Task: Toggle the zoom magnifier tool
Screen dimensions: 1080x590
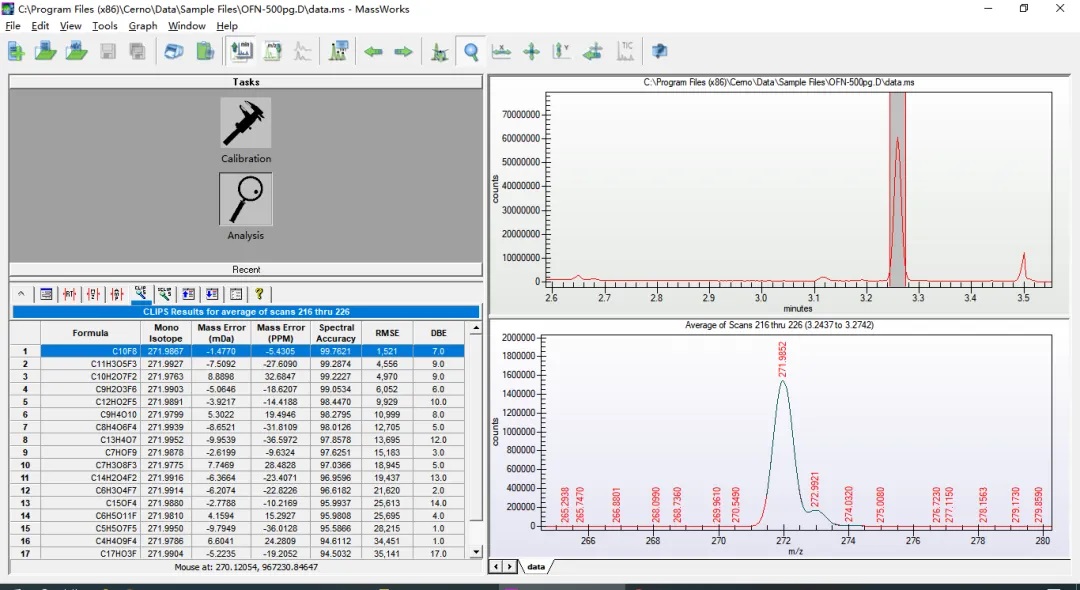Action: pos(470,51)
